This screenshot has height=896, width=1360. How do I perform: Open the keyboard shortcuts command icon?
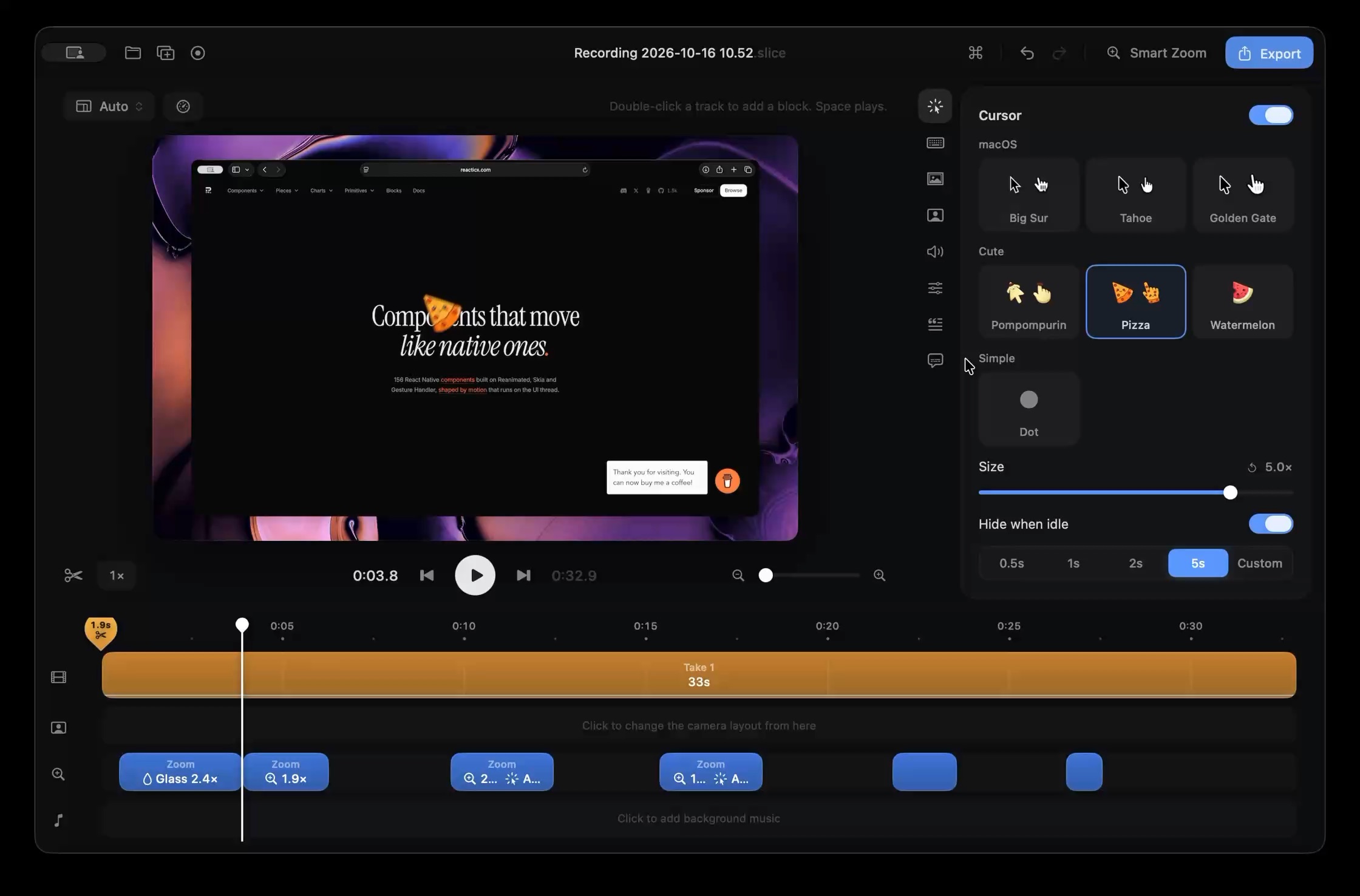[976, 53]
